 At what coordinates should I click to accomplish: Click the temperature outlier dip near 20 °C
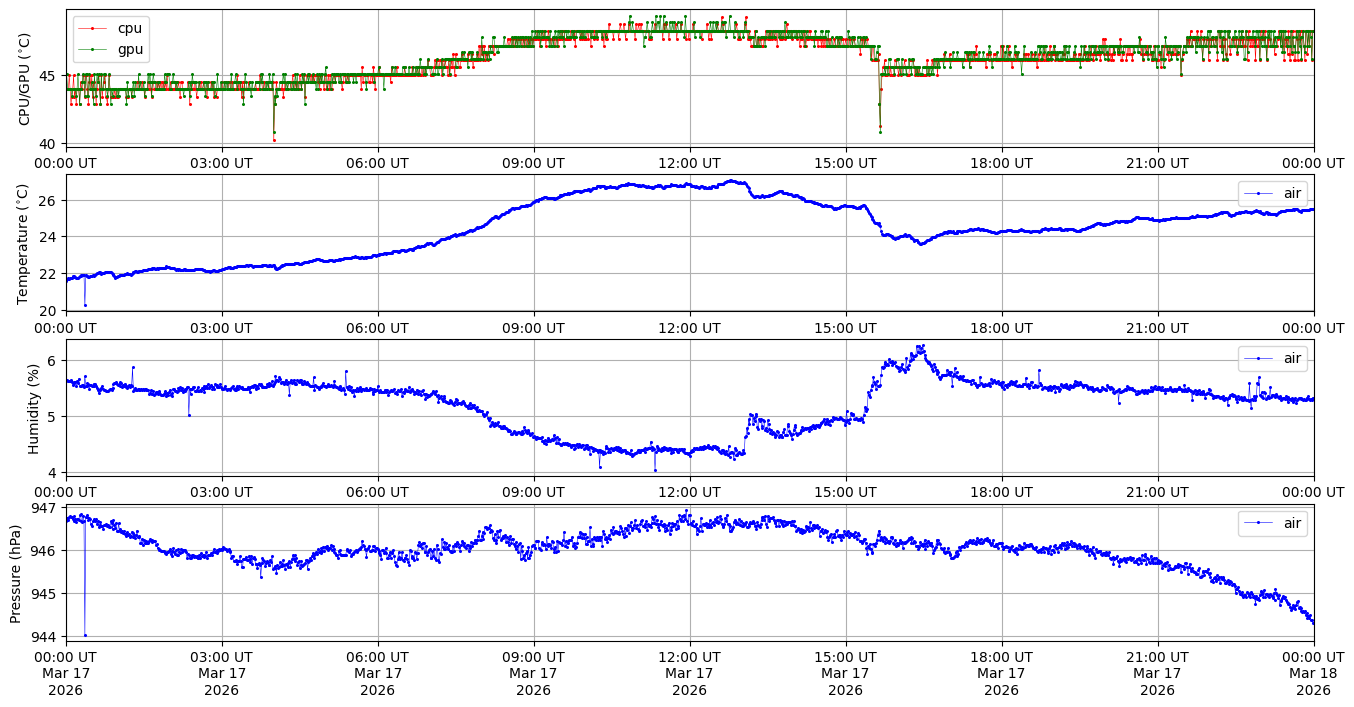click(85, 305)
